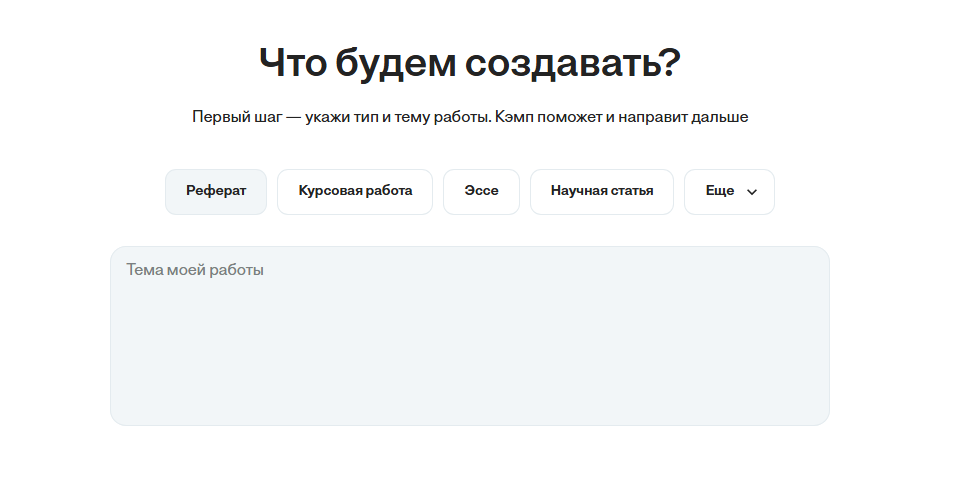The image size is (966, 485).
Task: Focus the Тема моей работы text field
Action: [470, 335]
